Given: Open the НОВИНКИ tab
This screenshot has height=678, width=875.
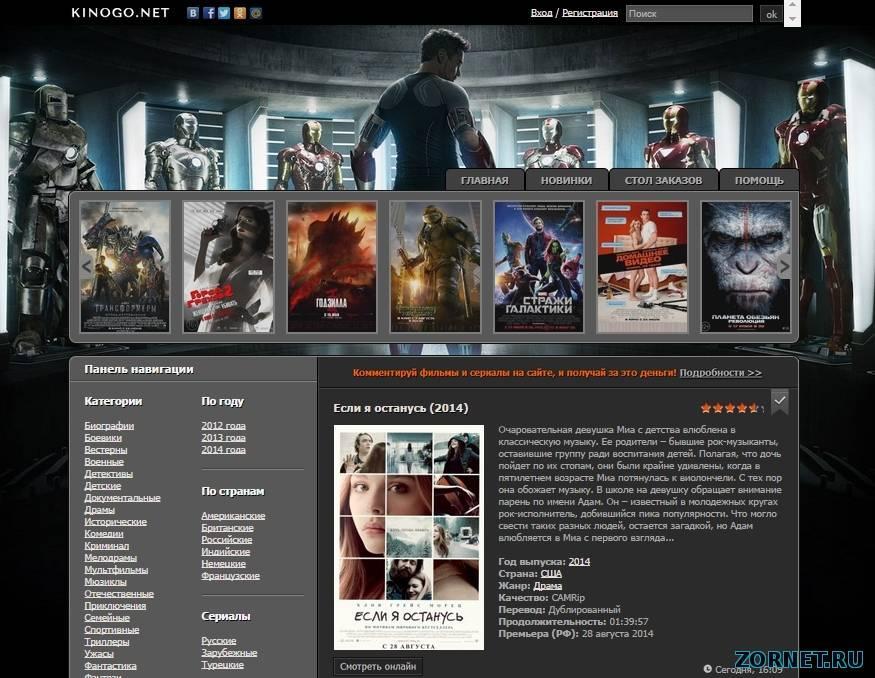Looking at the screenshot, I should (x=566, y=180).
